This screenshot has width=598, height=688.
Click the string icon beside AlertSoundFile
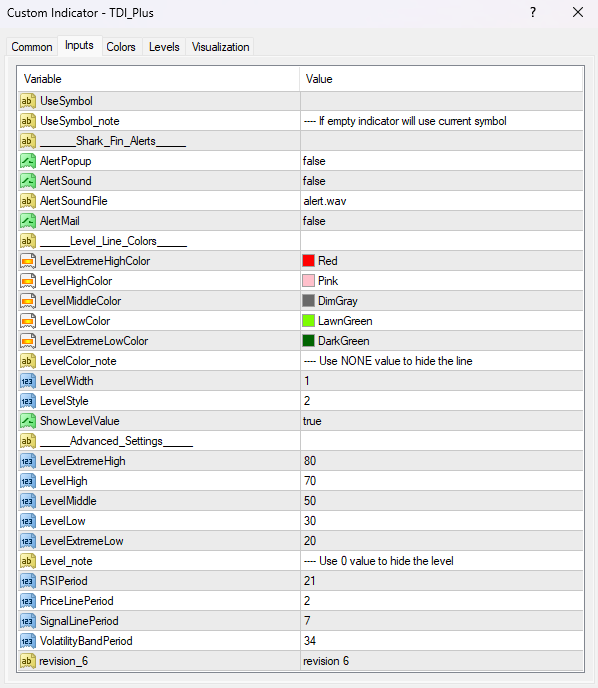coord(28,201)
